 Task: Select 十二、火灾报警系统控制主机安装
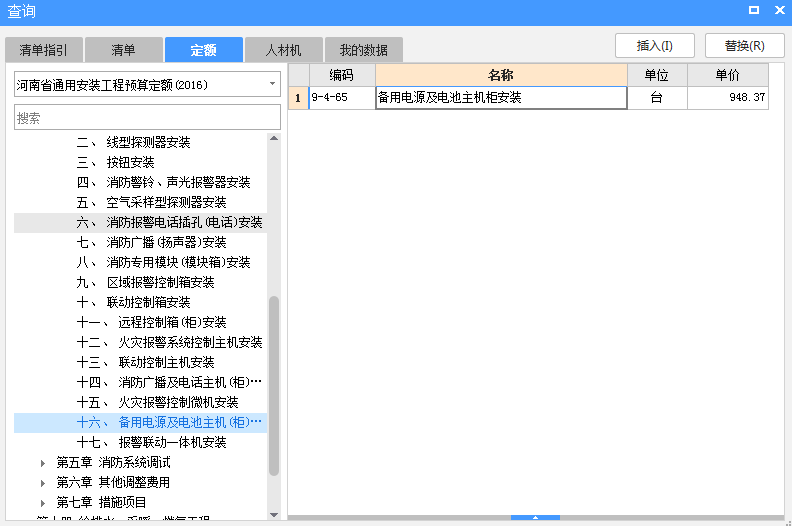pos(169,343)
